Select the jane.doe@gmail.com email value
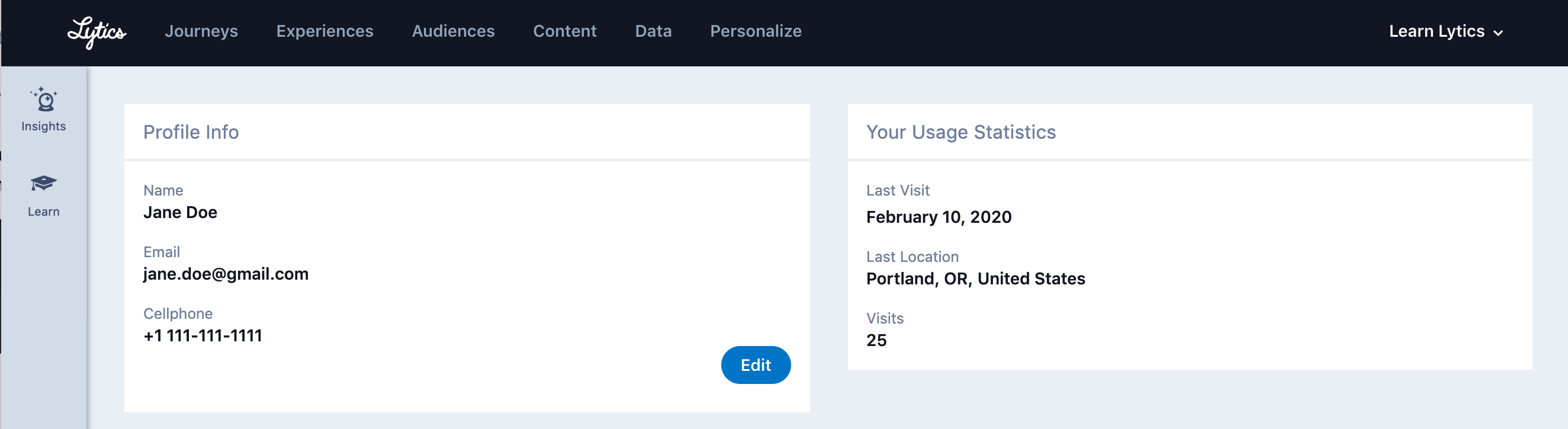The image size is (1568, 429). [226, 274]
